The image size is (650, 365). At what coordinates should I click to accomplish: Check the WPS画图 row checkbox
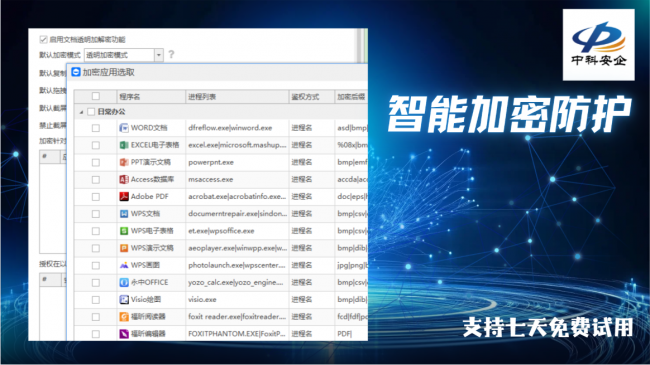coord(96,265)
